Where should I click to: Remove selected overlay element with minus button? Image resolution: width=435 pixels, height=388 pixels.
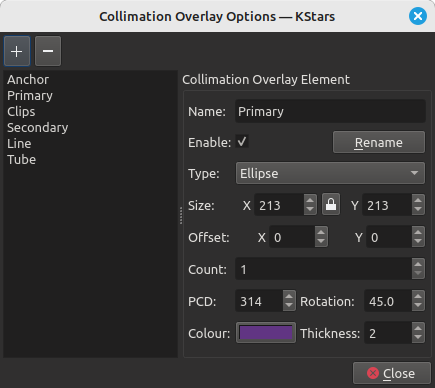pyautogui.click(x=48, y=51)
